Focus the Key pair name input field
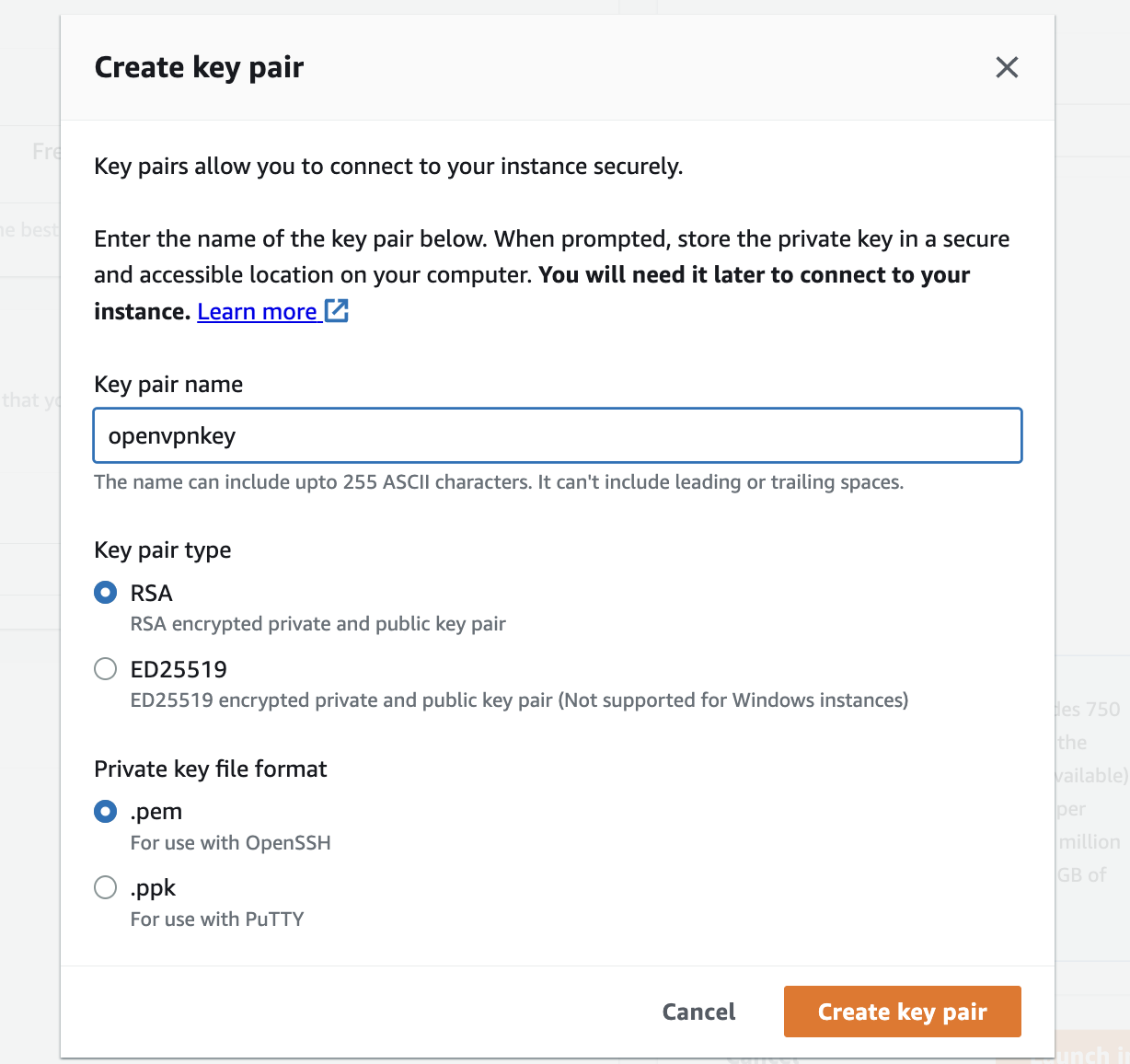This screenshot has width=1130, height=1064. (x=557, y=435)
